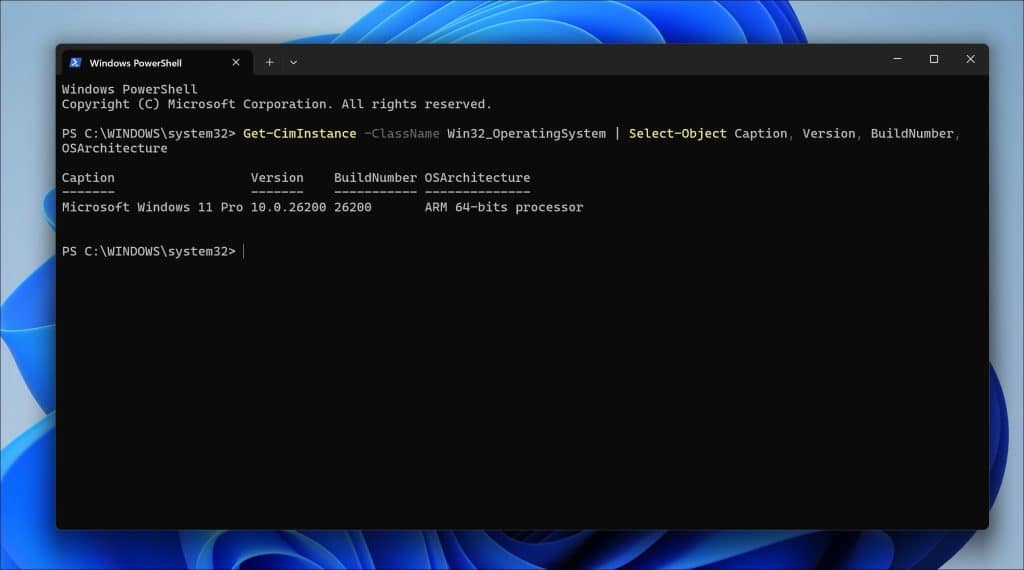Close the terminal window
The width and height of the screenshot is (1024, 570).
970,59
